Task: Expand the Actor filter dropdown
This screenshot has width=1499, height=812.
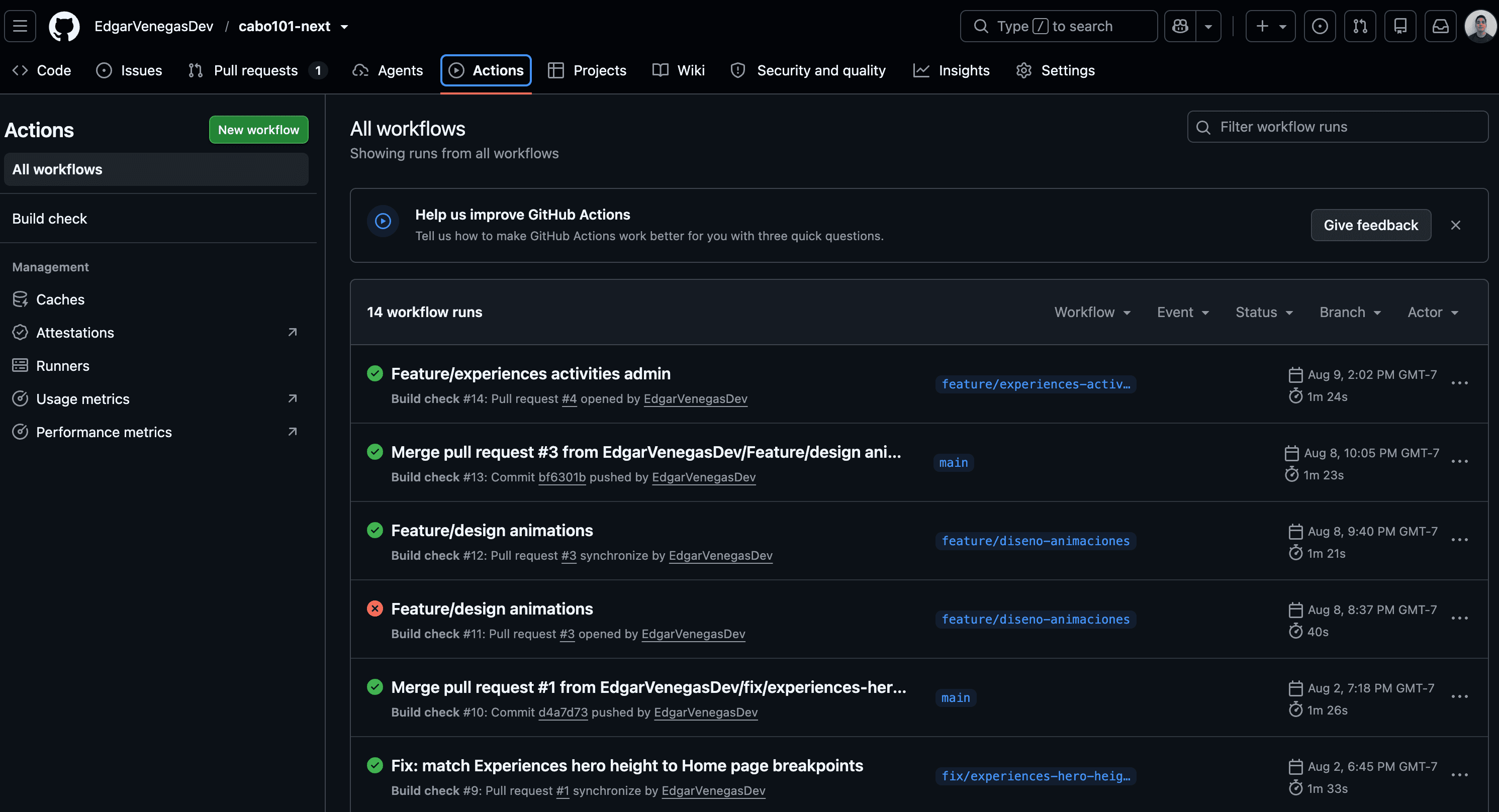Action: [1433, 313]
